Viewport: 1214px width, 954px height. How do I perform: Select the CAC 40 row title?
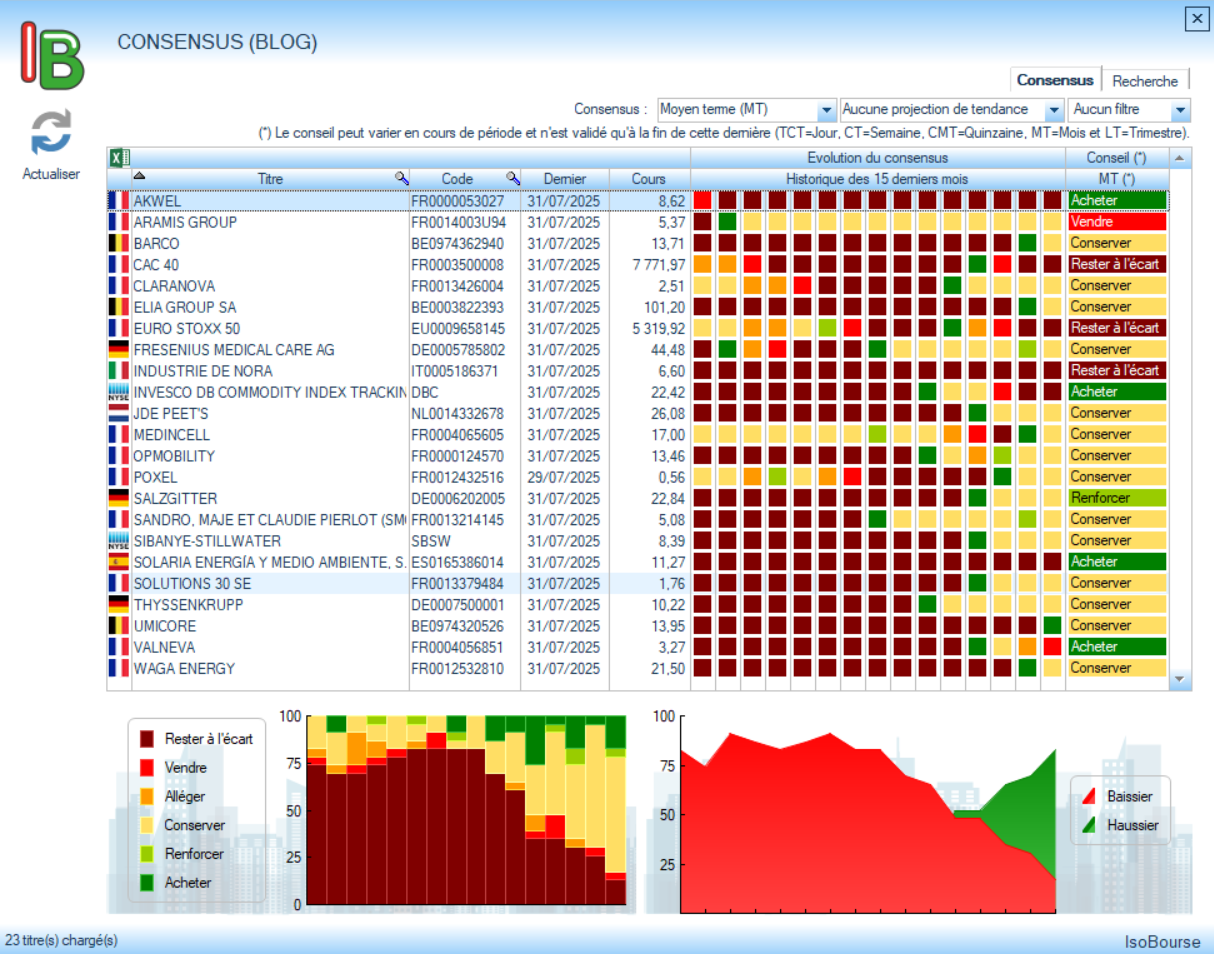click(x=156, y=265)
